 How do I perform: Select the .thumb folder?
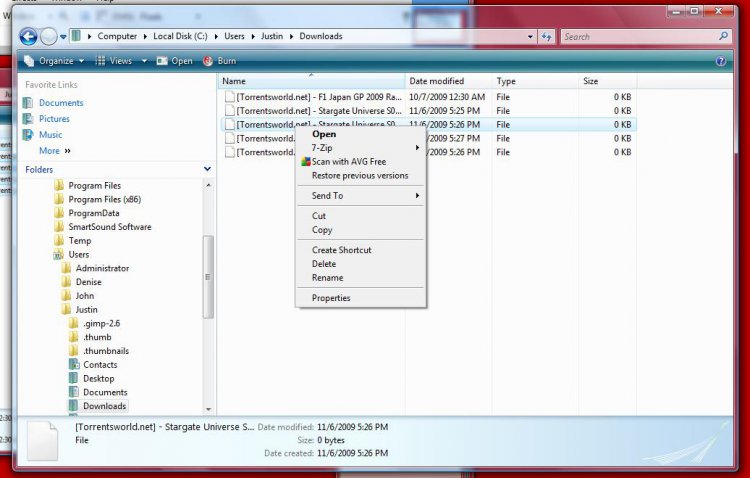coord(97,337)
